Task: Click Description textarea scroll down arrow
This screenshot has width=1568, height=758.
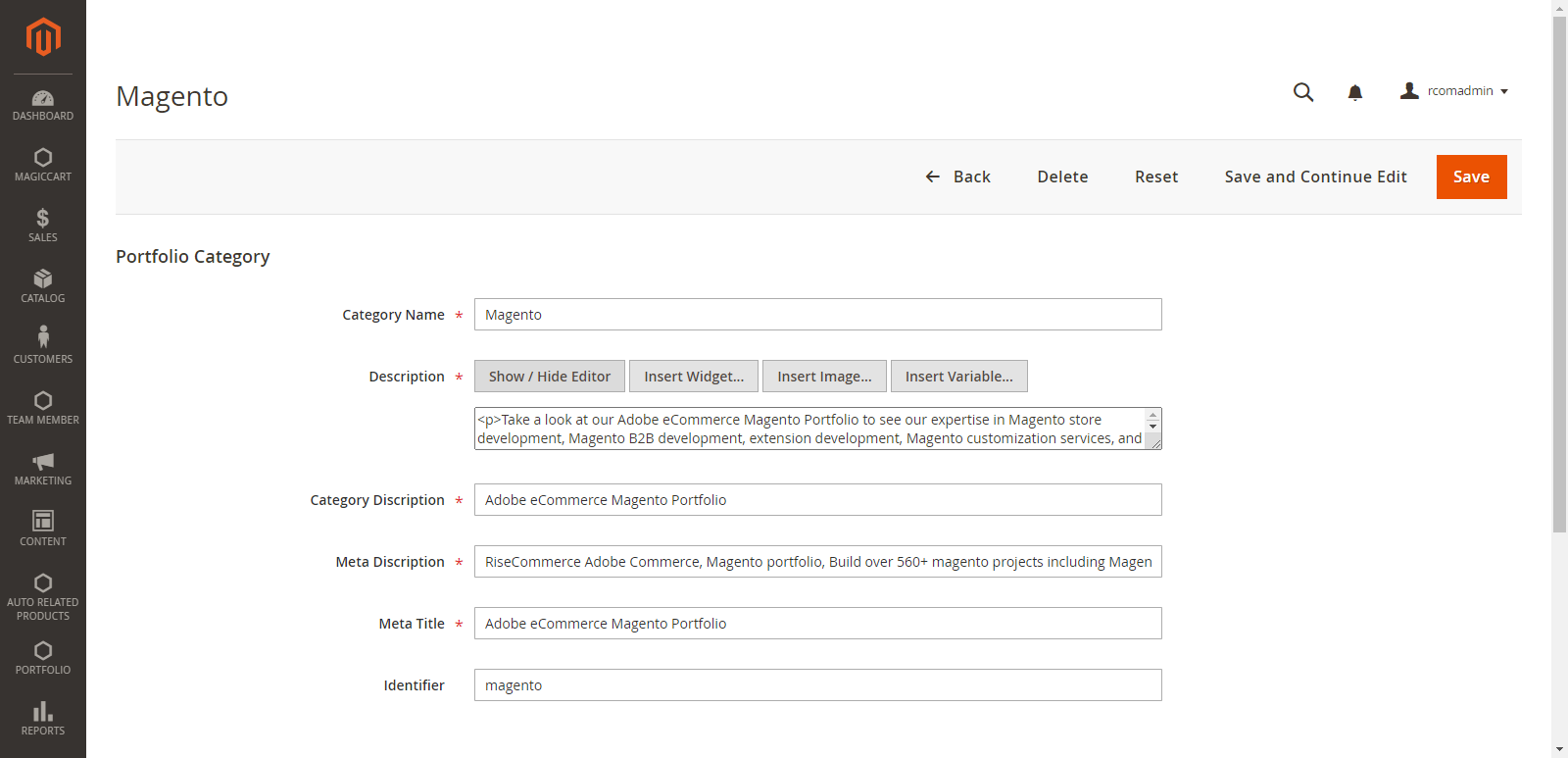Action: pos(1153,427)
